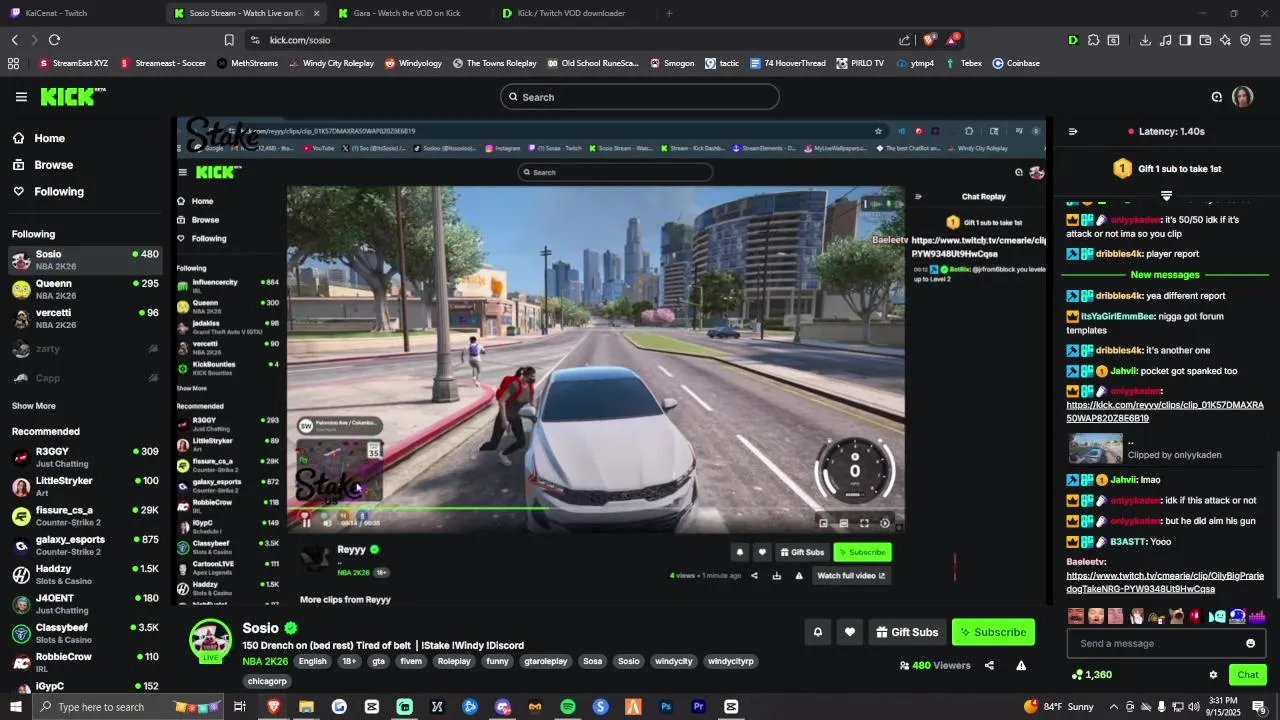Send the message with the Chat button
This screenshot has height=720, width=1280.
click(1247, 675)
